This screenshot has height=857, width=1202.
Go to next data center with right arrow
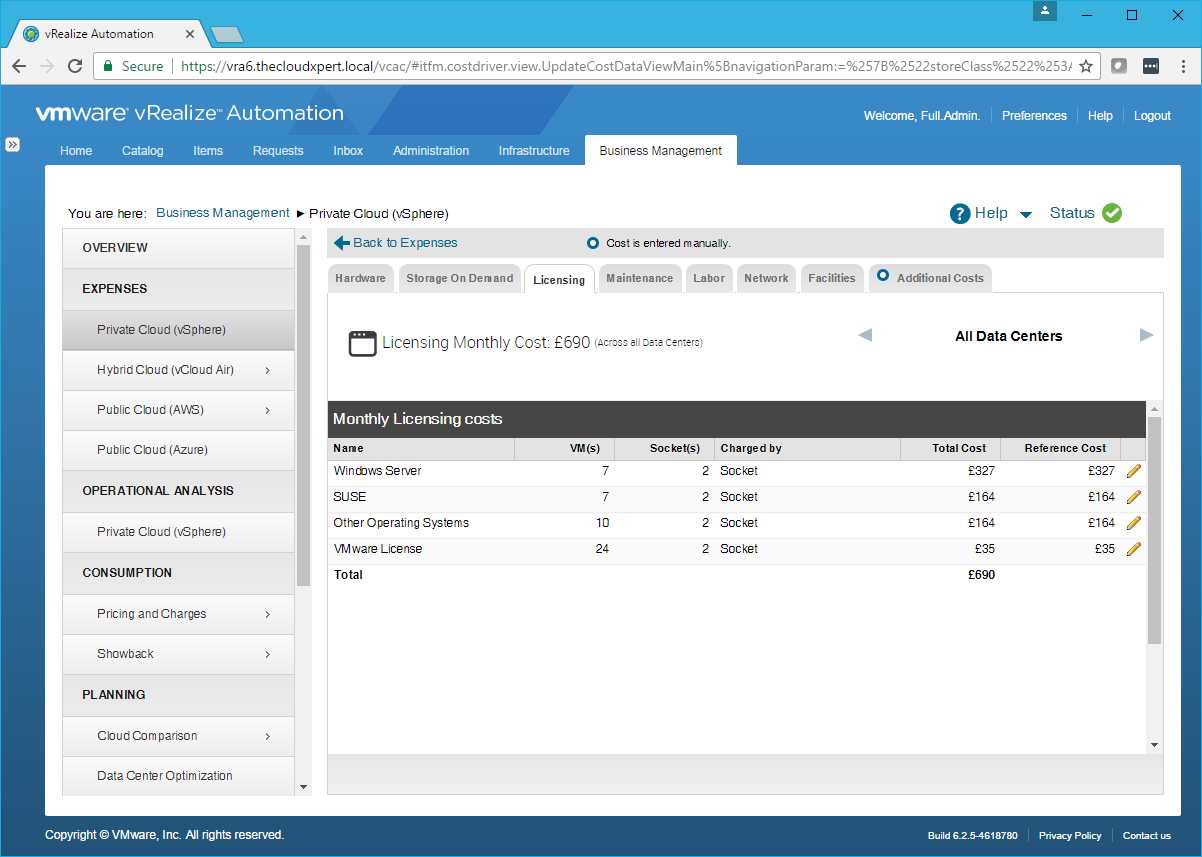pos(1146,335)
